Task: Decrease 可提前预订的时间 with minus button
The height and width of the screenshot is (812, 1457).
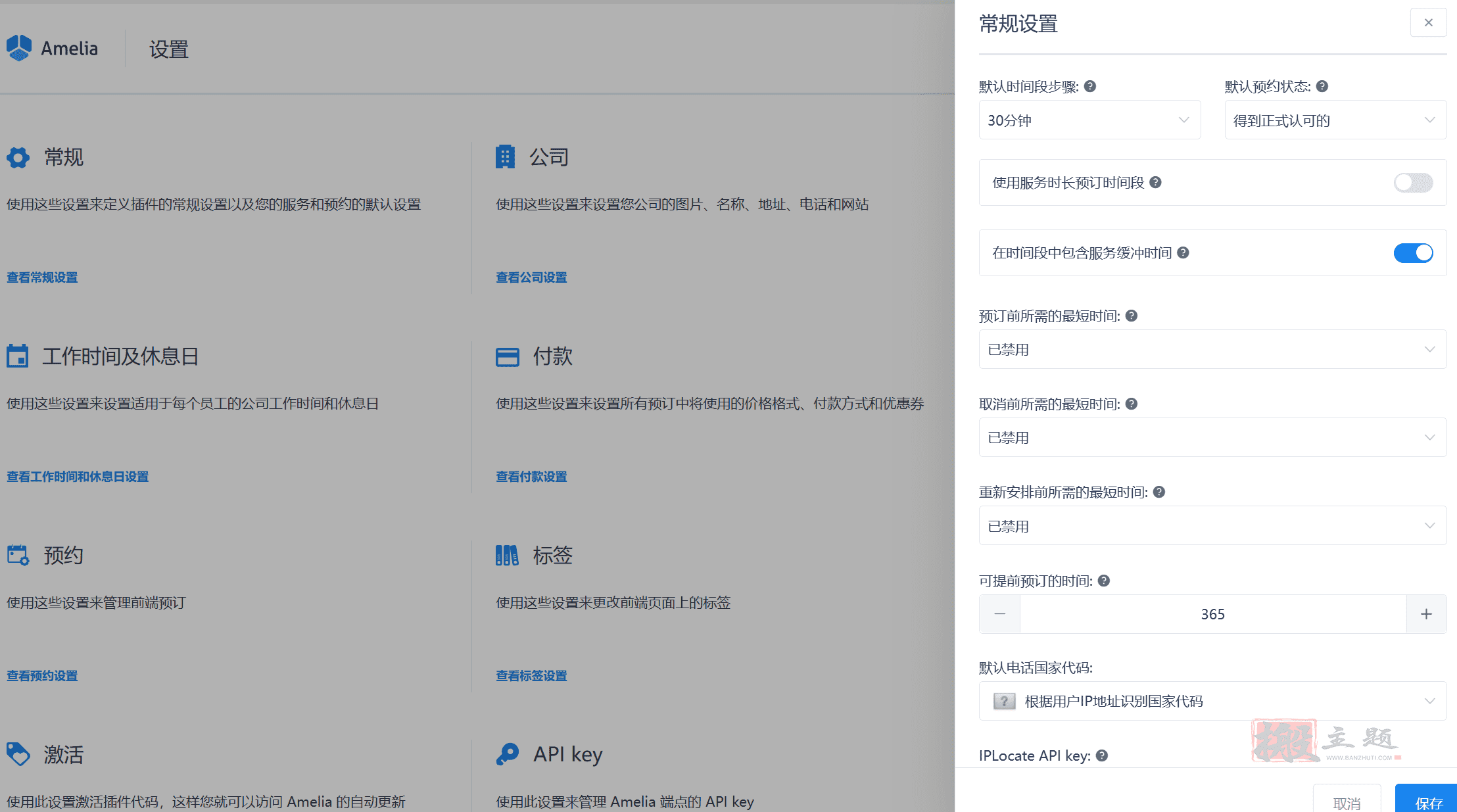Action: [999, 614]
